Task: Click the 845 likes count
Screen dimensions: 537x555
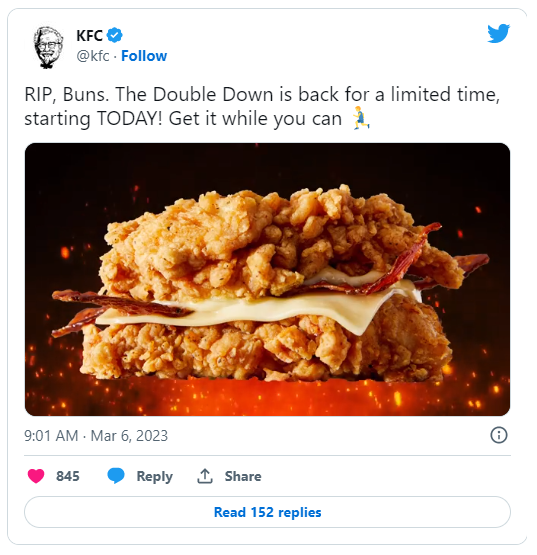Action: tap(68, 476)
